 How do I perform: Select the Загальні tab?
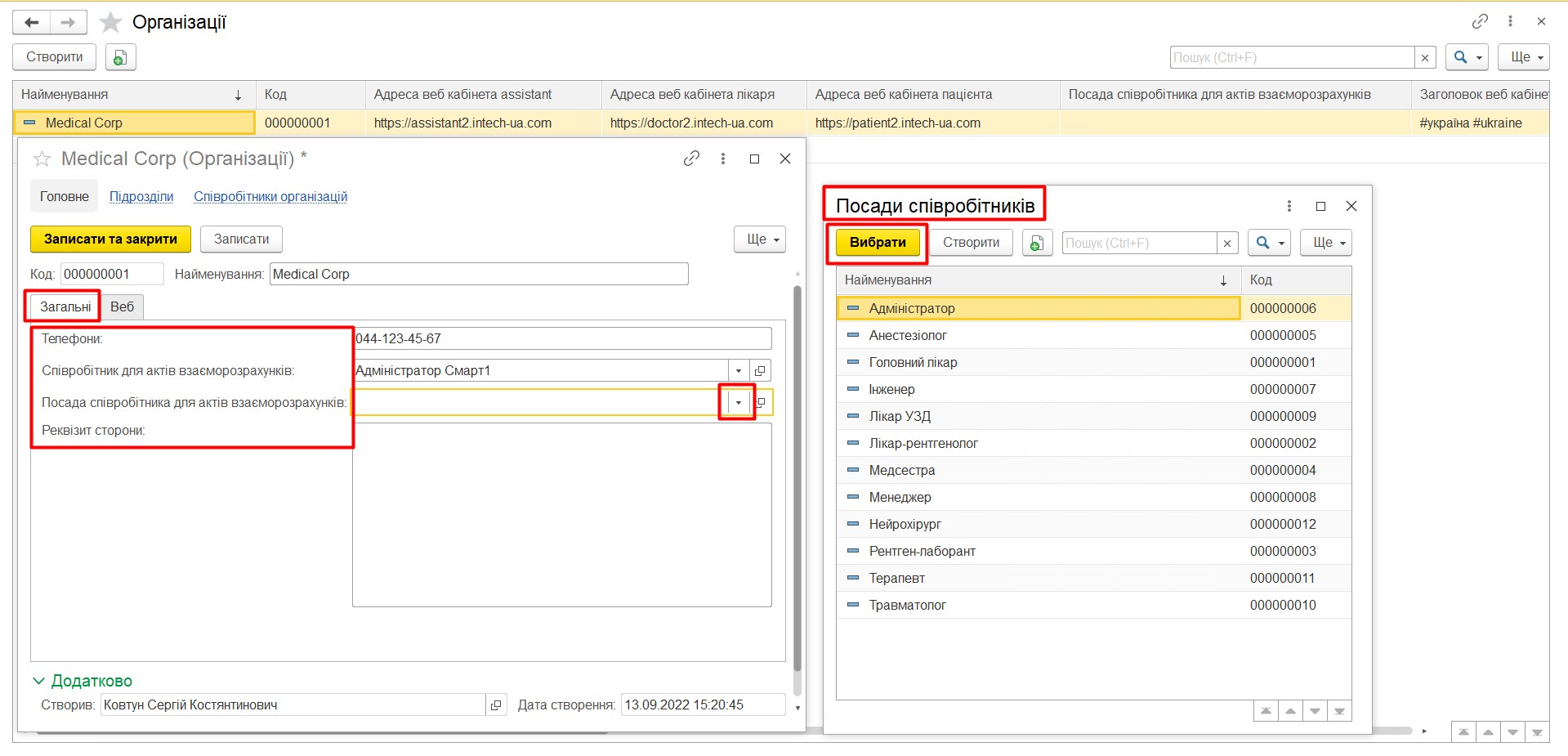(x=65, y=306)
